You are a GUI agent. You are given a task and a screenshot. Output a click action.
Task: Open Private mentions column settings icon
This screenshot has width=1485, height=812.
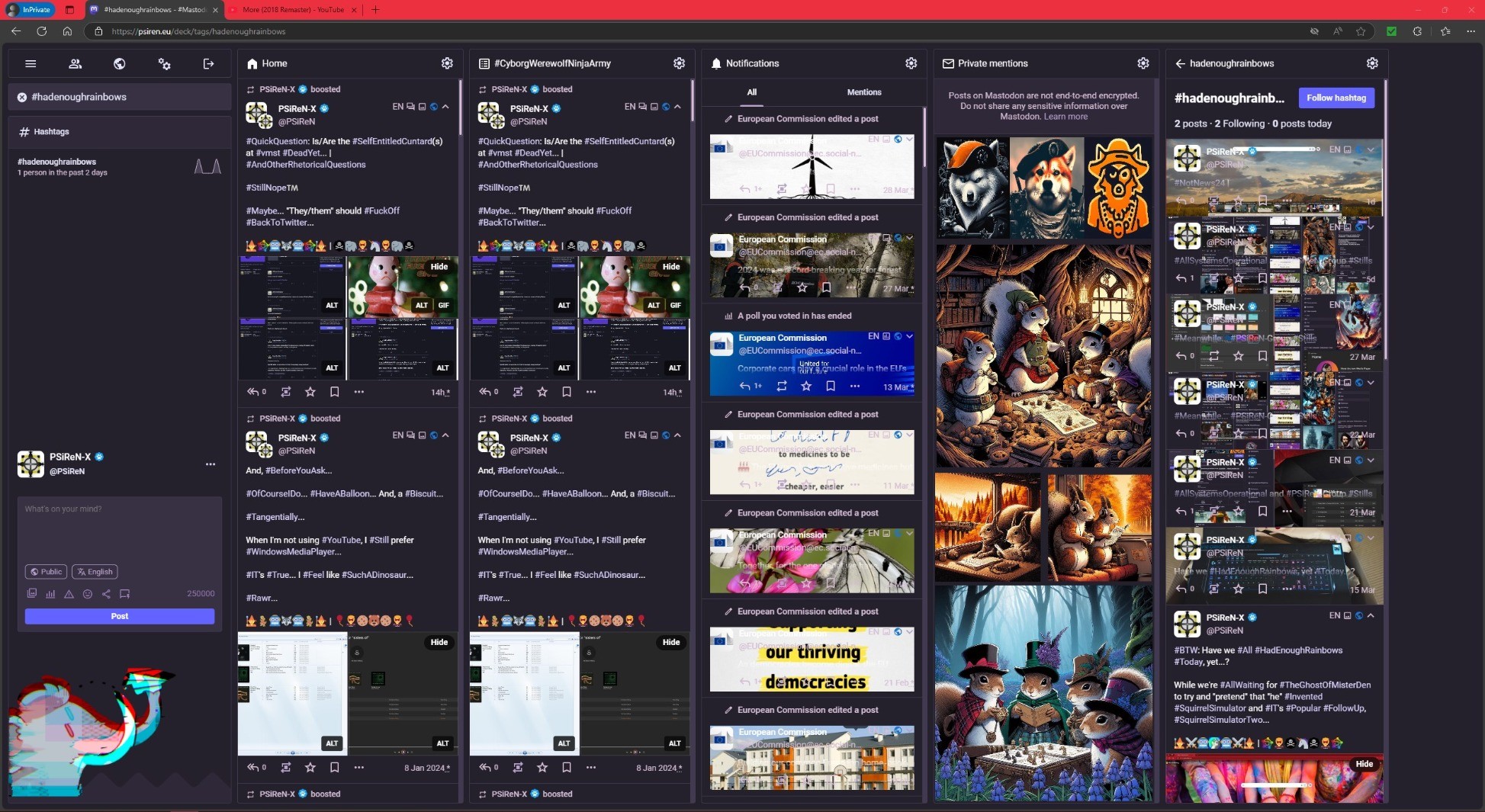tap(1143, 63)
